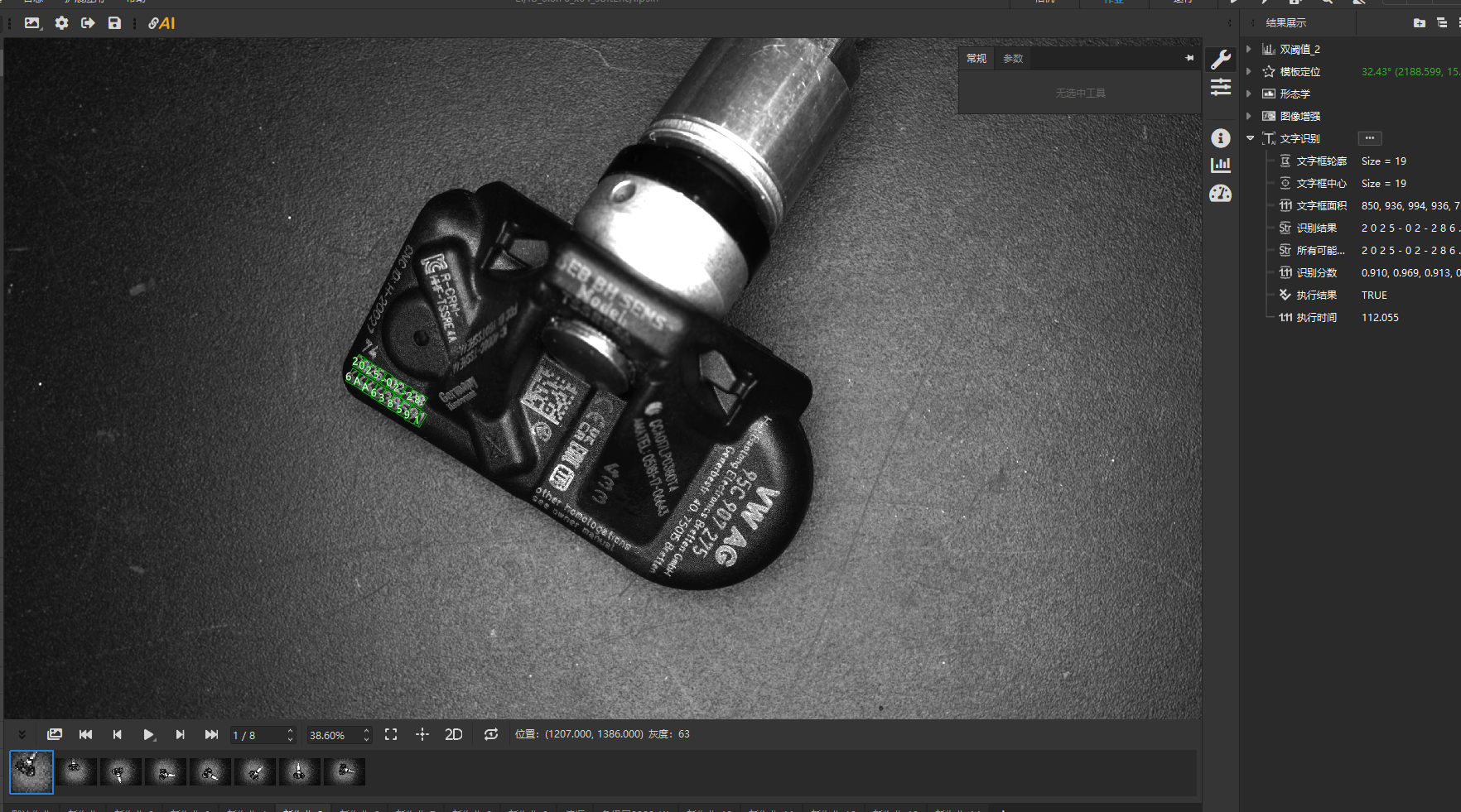Open the gear settings icon
This screenshot has width=1461, height=812.
point(61,23)
